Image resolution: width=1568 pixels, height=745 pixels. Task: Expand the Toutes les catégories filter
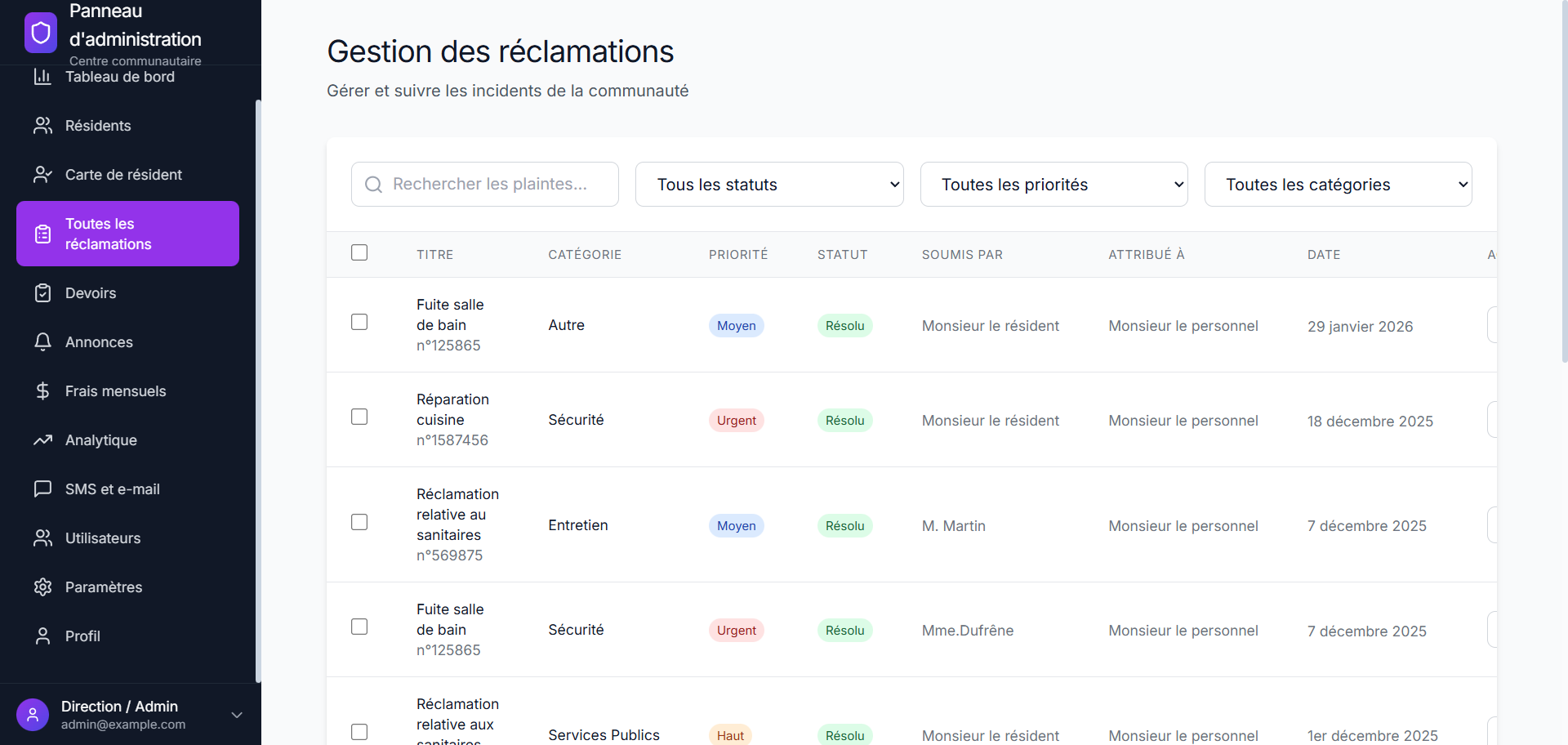(1338, 184)
